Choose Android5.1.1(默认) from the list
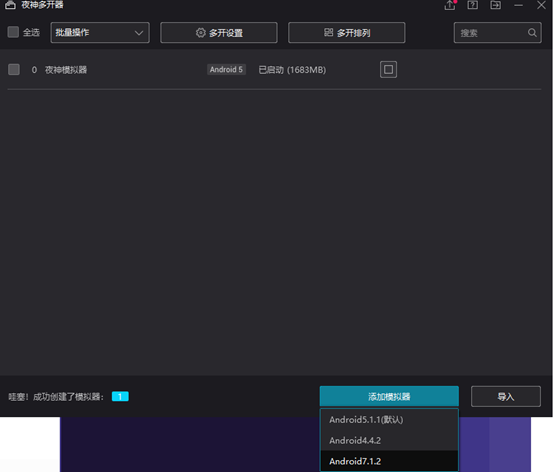Image resolution: width=554 pixels, height=472 pixels. tap(389, 419)
